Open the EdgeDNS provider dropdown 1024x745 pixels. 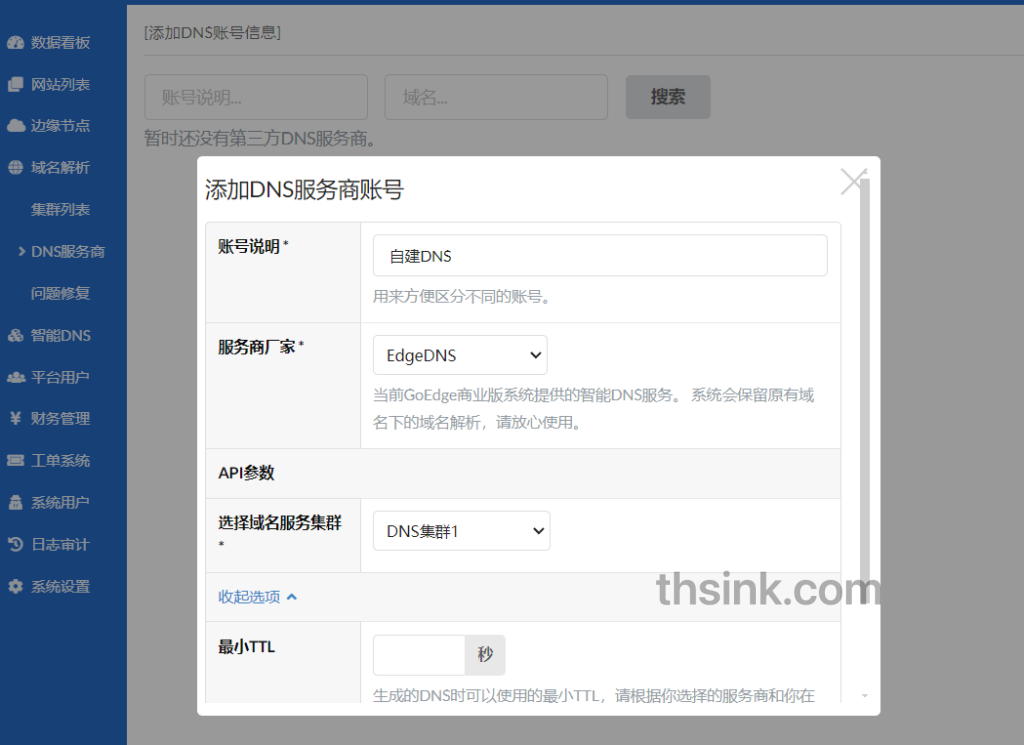tap(460, 354)
